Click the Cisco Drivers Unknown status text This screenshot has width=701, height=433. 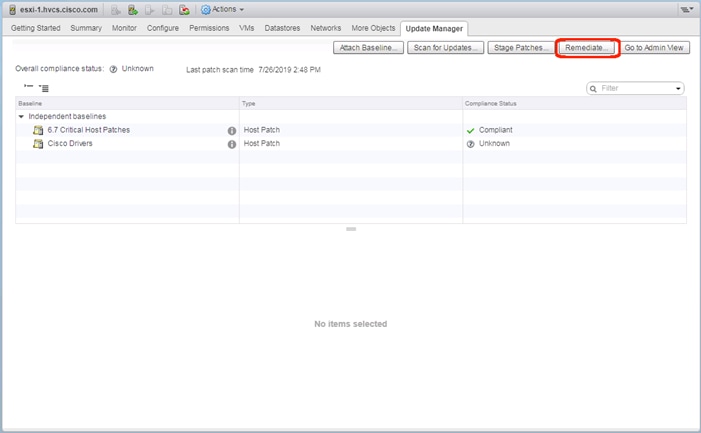(494, 143)
